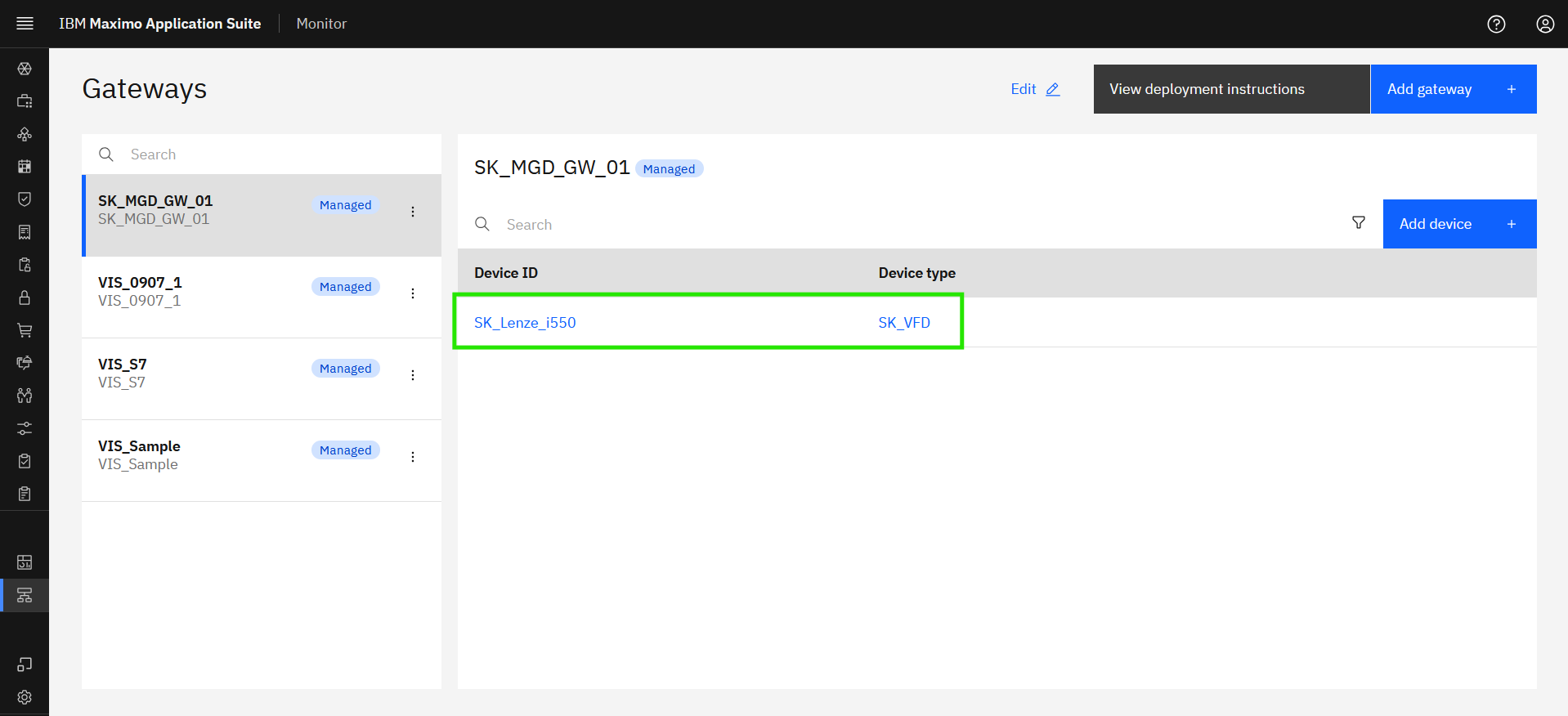Image resolution: width=1568 pixels, height=716 pixels.
Task: Click the device table search field
Action: coord(896,224)
